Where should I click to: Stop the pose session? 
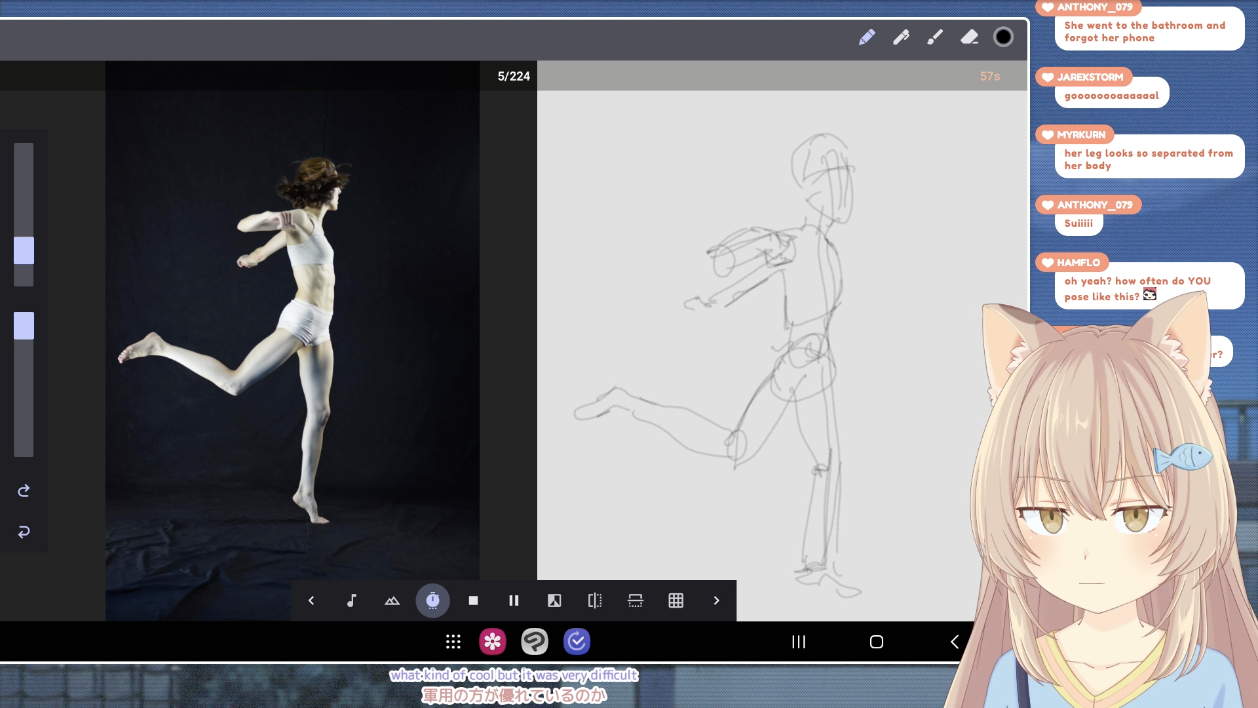(x=473, y=601)
